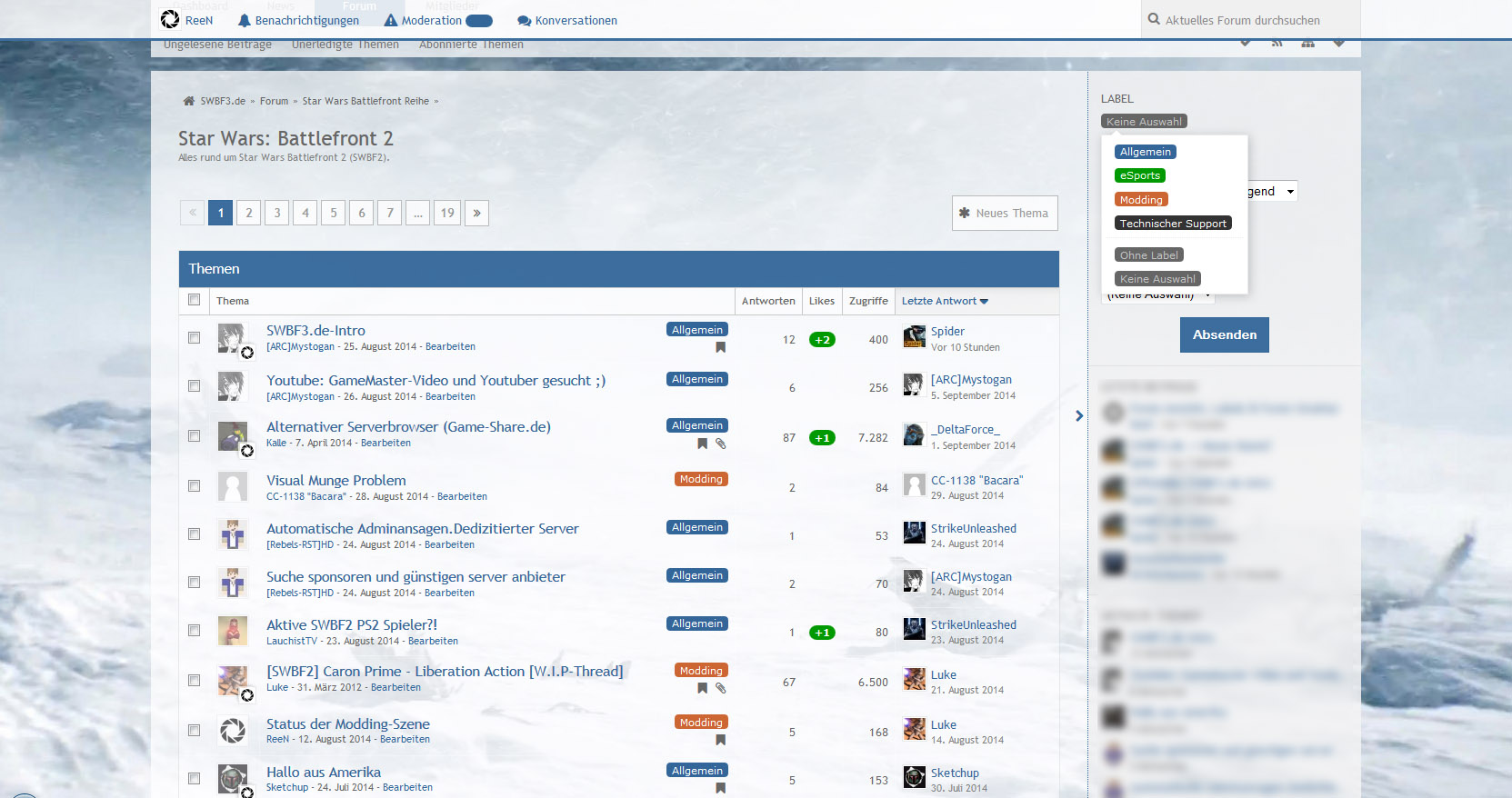Image resolution: width=1512 pixels, height=798 pixels.
Task: Open Konversationen from the top bar
Action: click(x=567, y=20)
